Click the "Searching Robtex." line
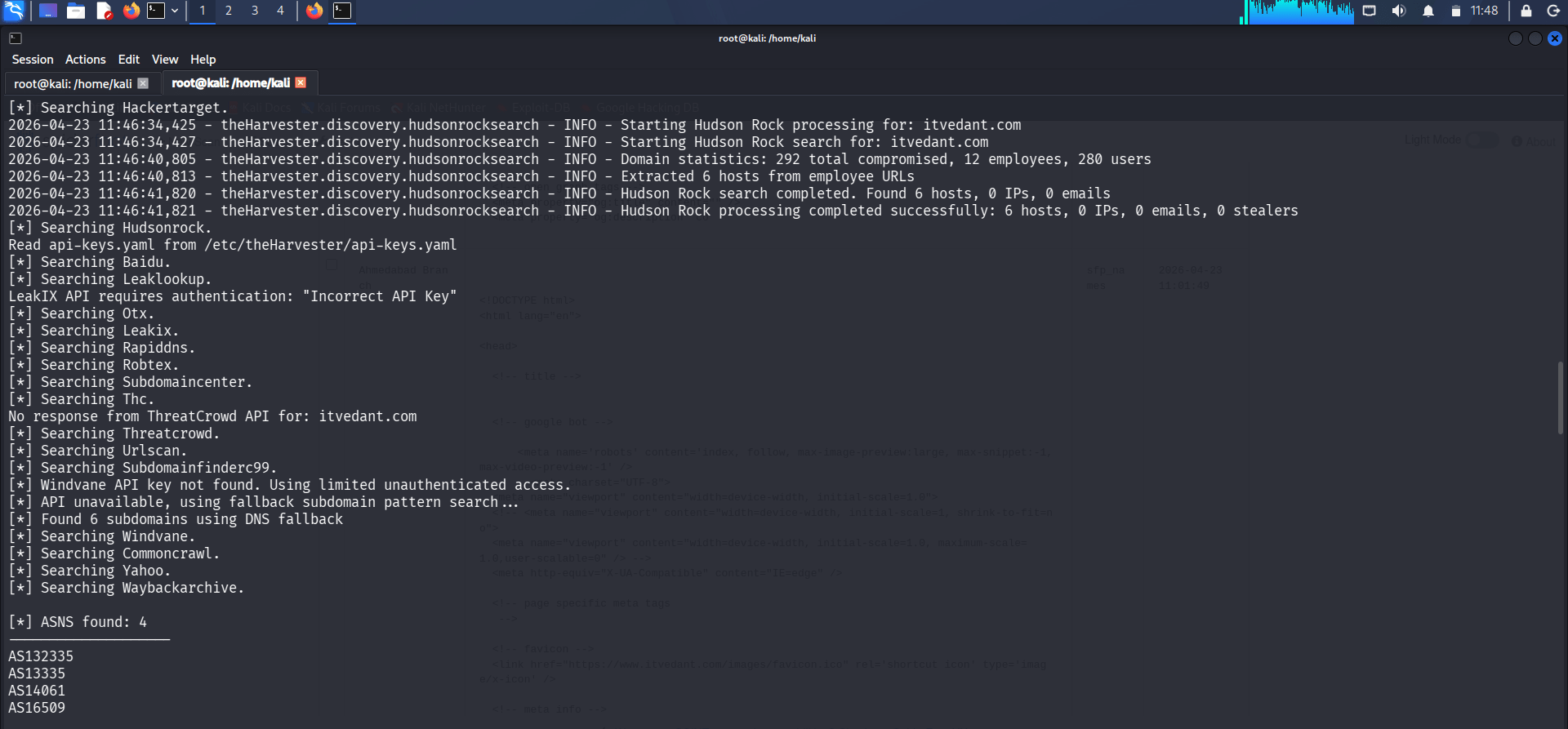Screen dimensions: 1568x729 tap(94, 365)
